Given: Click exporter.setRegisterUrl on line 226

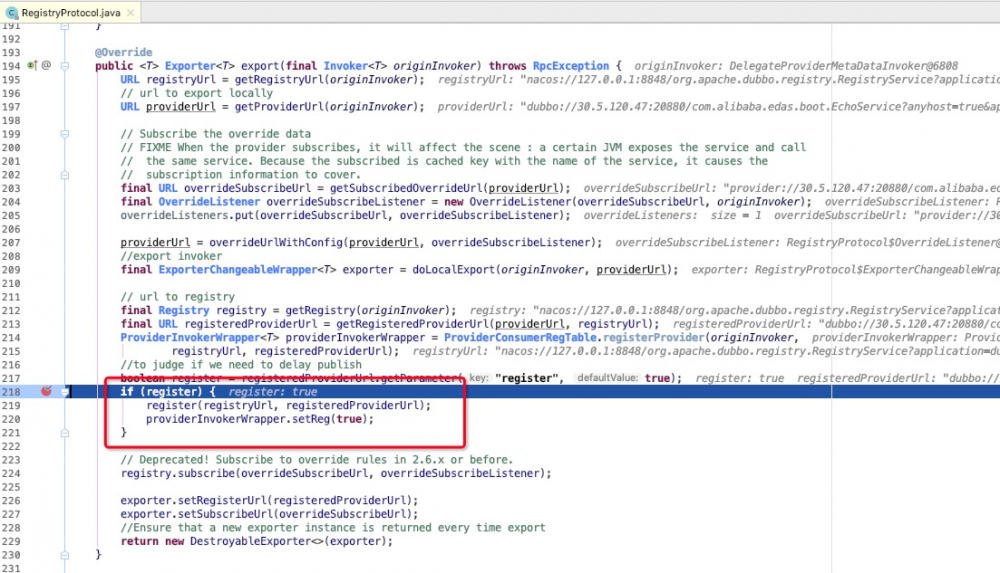Looking at the screenshot, I should point(193,500).
